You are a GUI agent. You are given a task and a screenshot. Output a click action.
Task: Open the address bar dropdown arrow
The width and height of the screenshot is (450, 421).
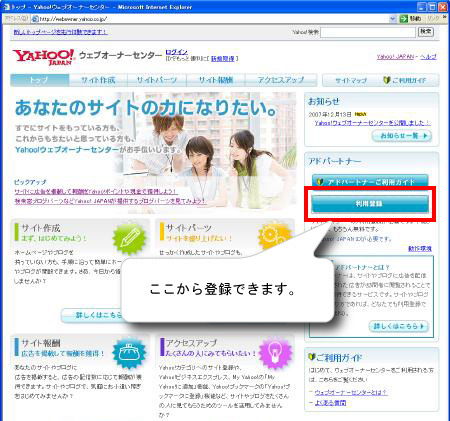pos(393,19)
